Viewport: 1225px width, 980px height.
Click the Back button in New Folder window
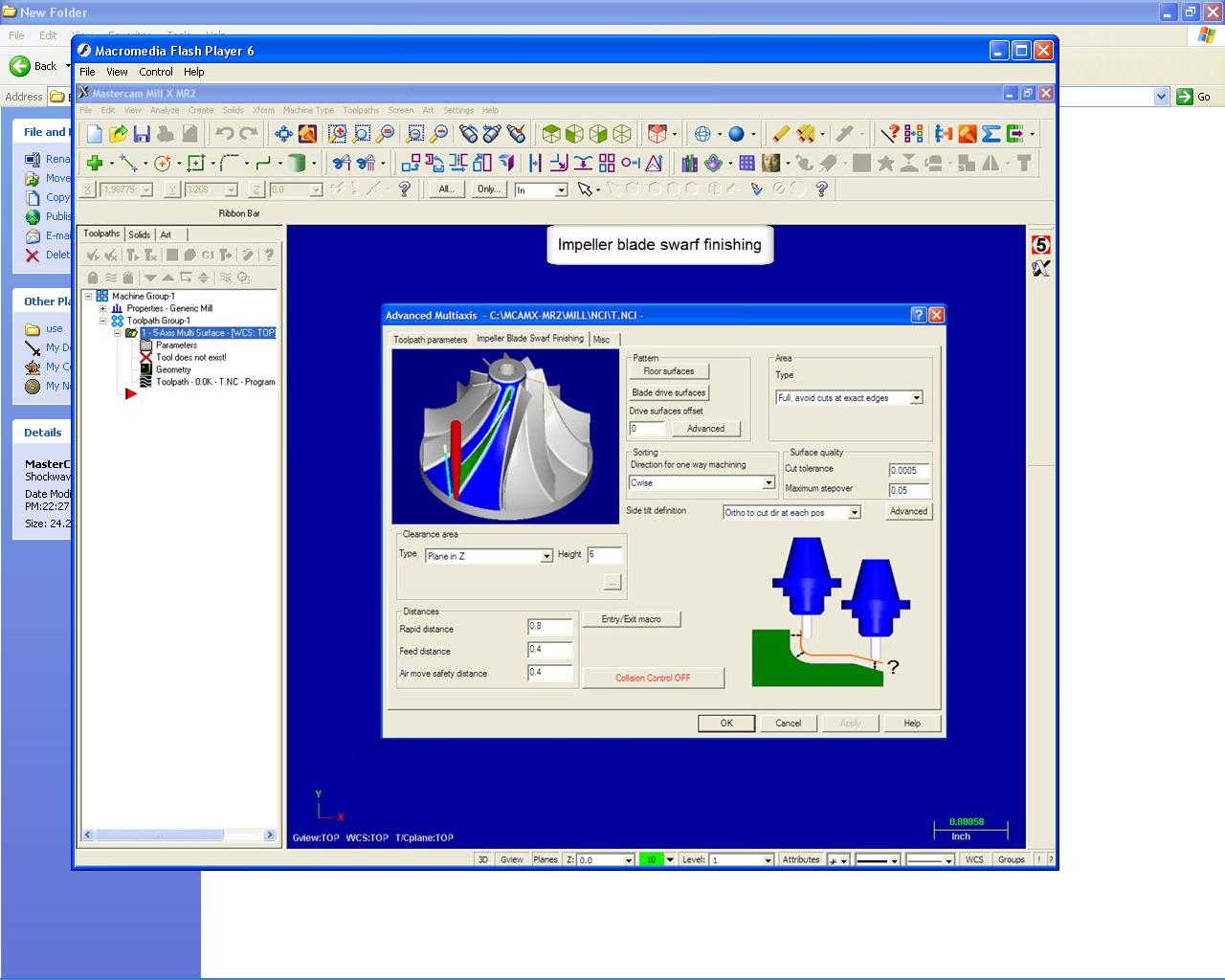pos(34,66)
